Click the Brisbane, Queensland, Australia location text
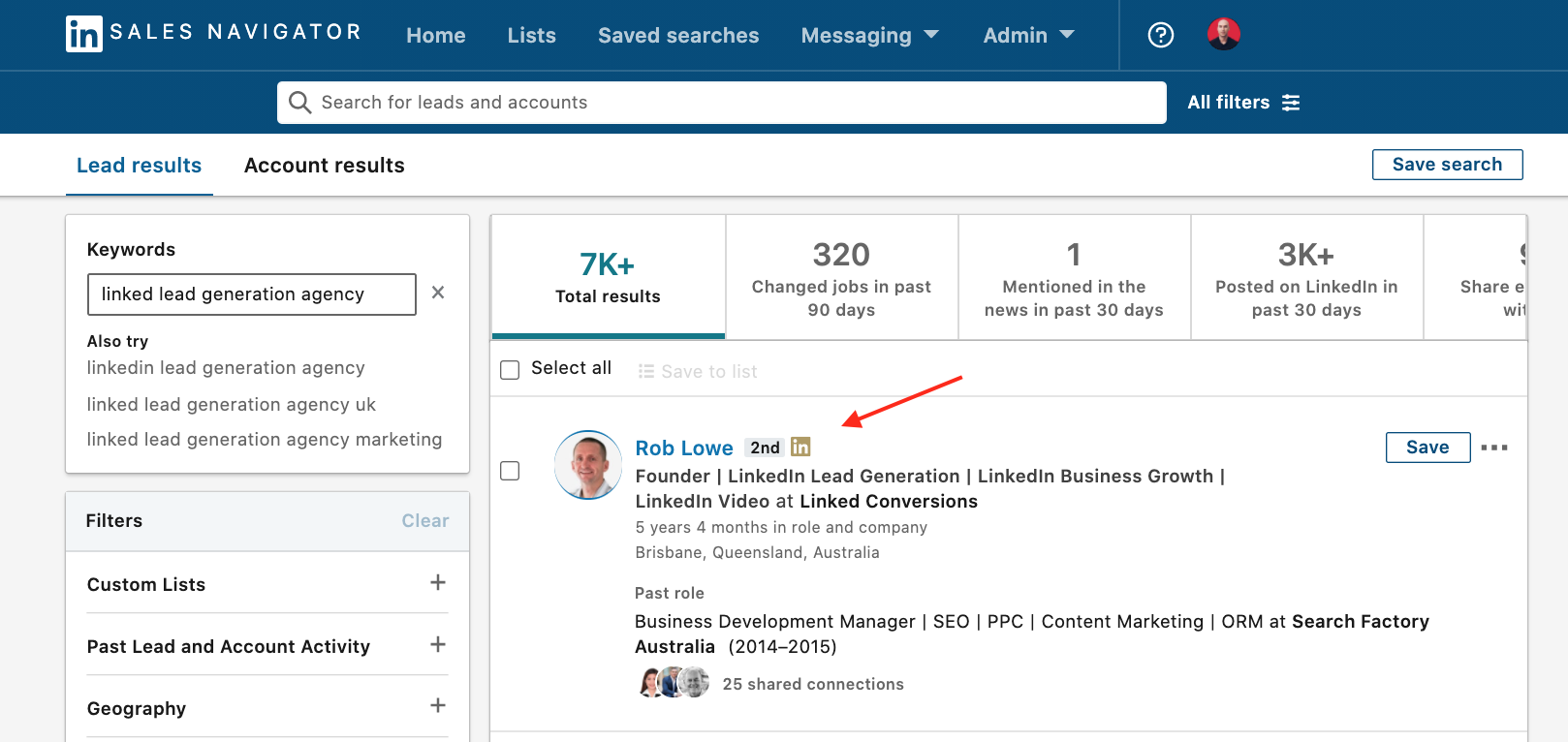 pyautogui.click(x=758, y=552)
